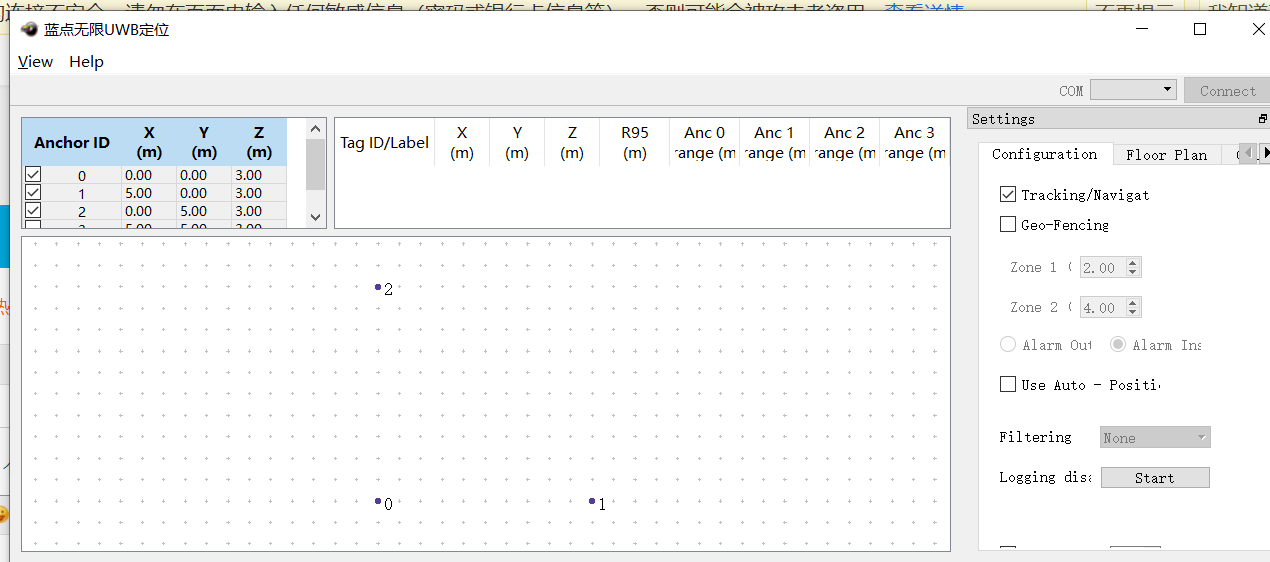The height and width of the screenshot is (562, 1270).
Task: Switch to the Floor Plan tab
Action: click(x=1166, y=154)
